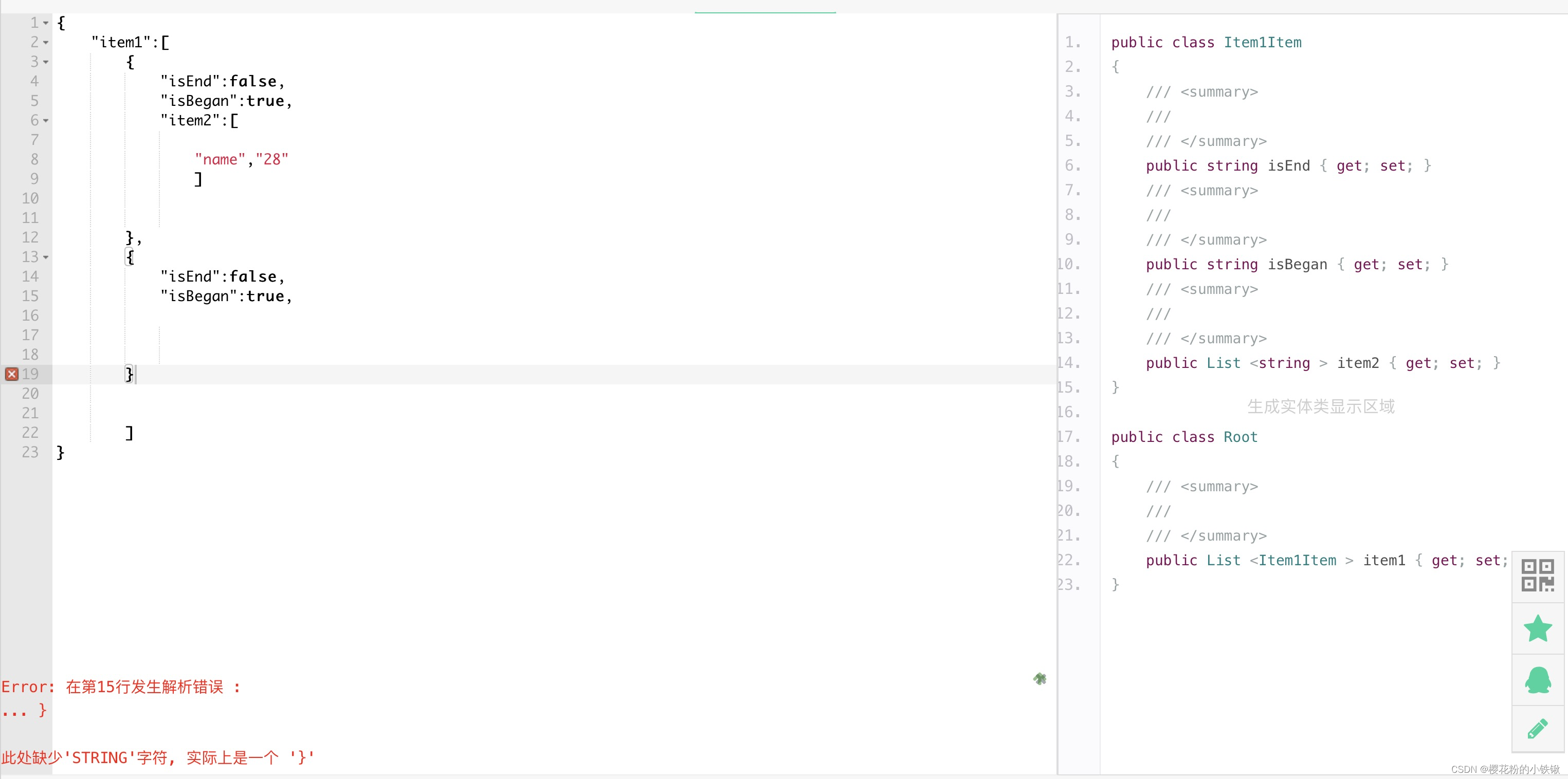Click the "name","28" values on line 8
The width and height of the screenshot is (1568, 779).
tap(242, 159)
